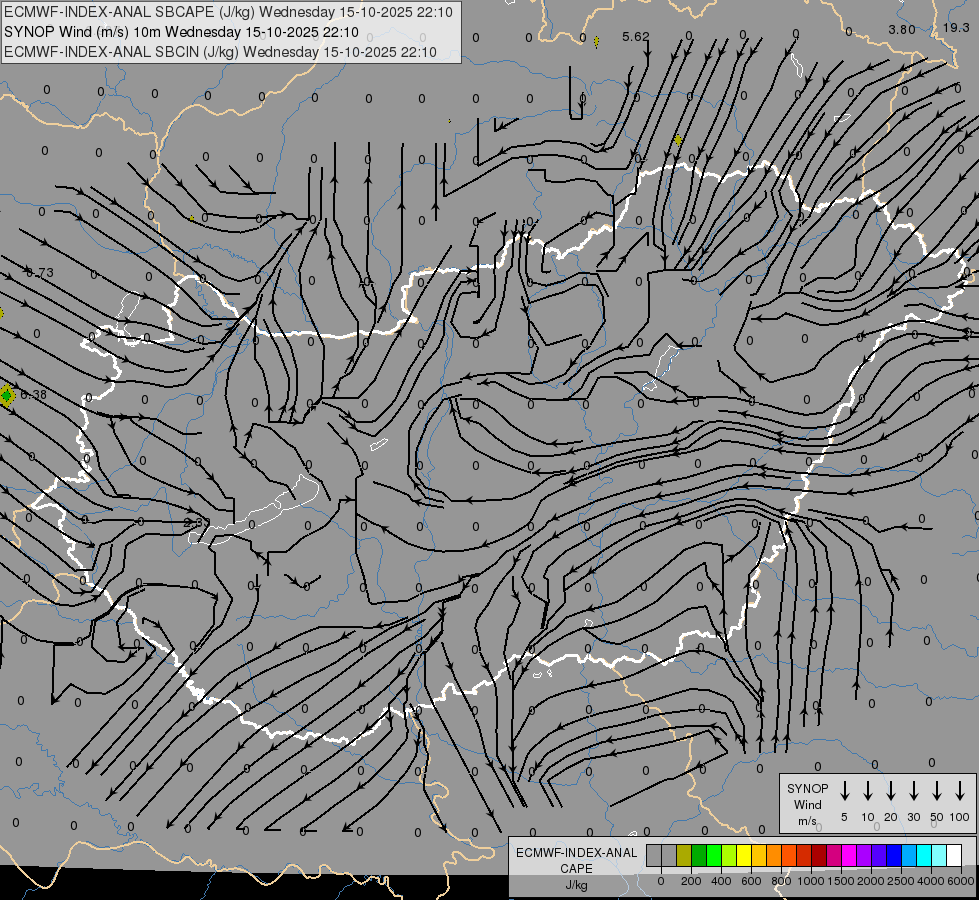Select the dark maroon CAPE legend swatch
The height and width of the screenshot is (900, 979).
(819, 855)
